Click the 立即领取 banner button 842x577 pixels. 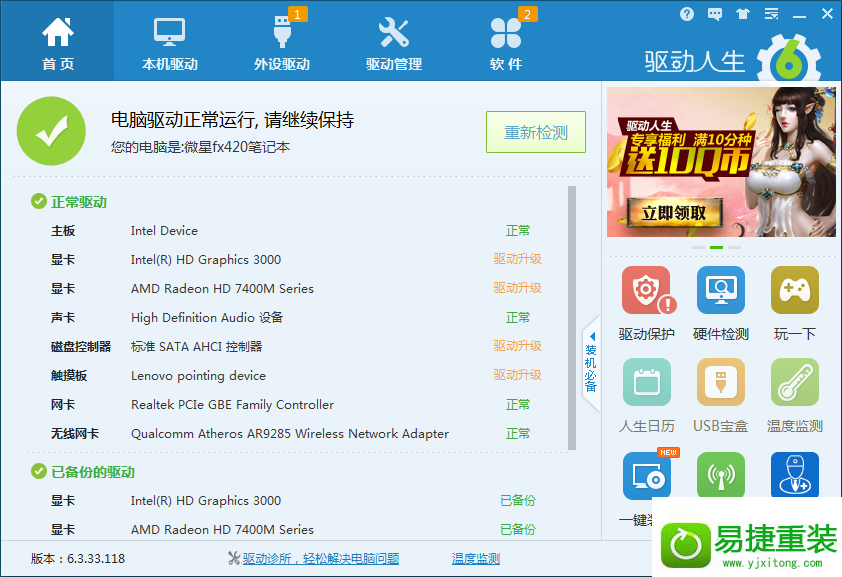click(x=674, y=213)
